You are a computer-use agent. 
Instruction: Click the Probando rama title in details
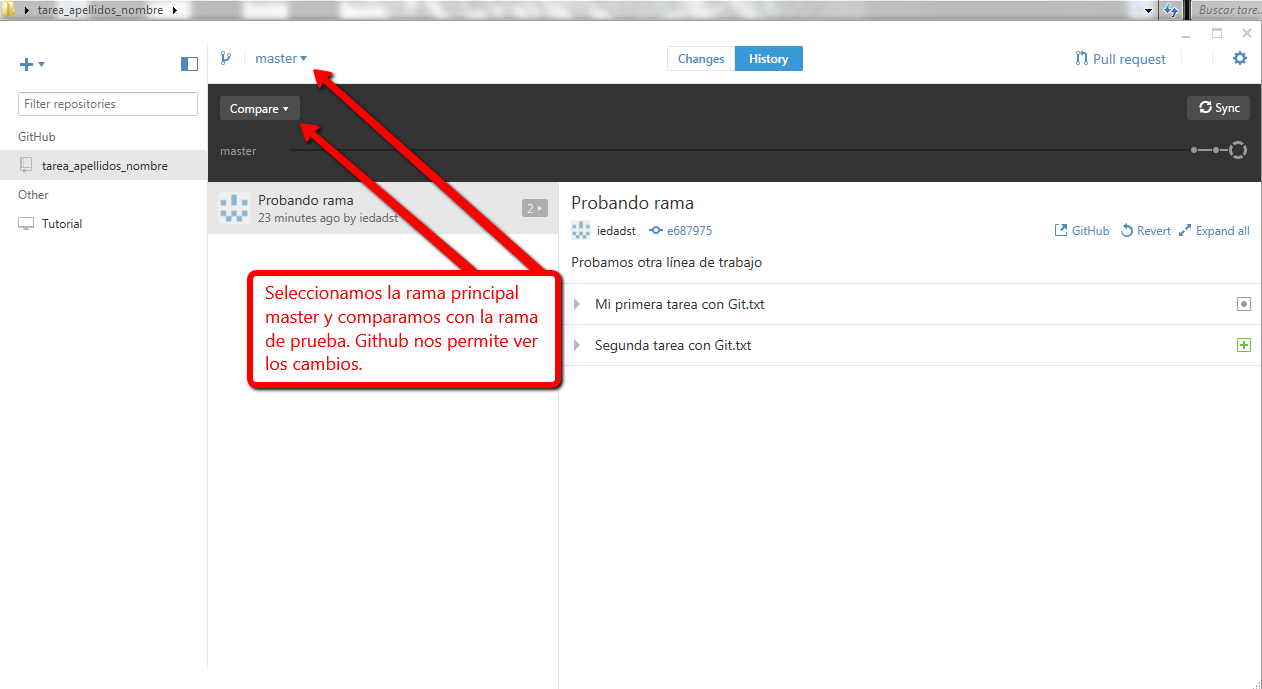tap(632, 203)
